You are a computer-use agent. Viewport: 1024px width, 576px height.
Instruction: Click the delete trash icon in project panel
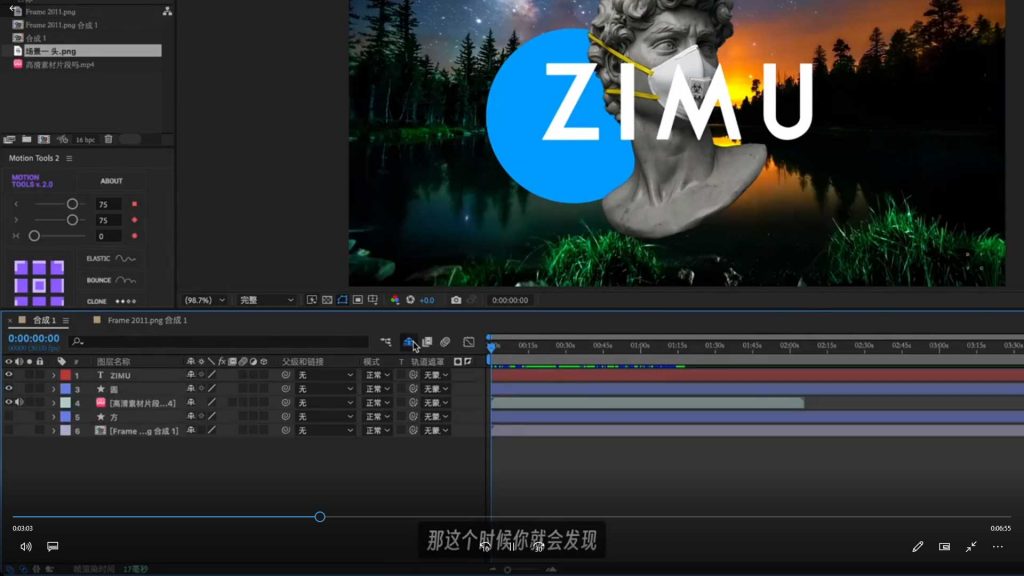(x=109, y=139)
